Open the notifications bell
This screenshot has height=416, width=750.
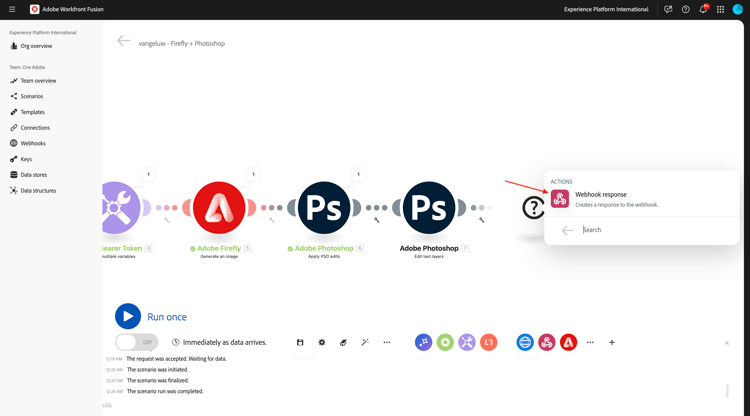click(x=703, y=9)
